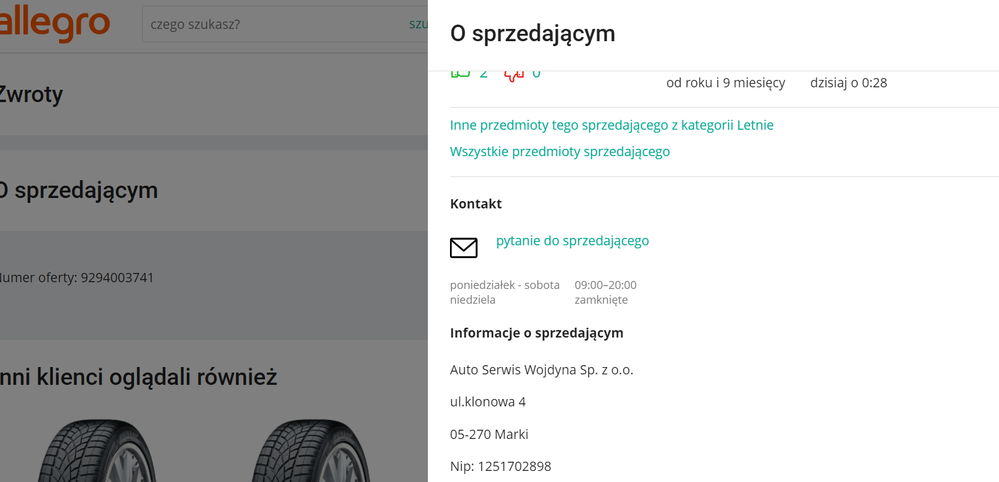
Task: Open the second tire thumbnail in recommendations
Action: click(x=310, y=451)
